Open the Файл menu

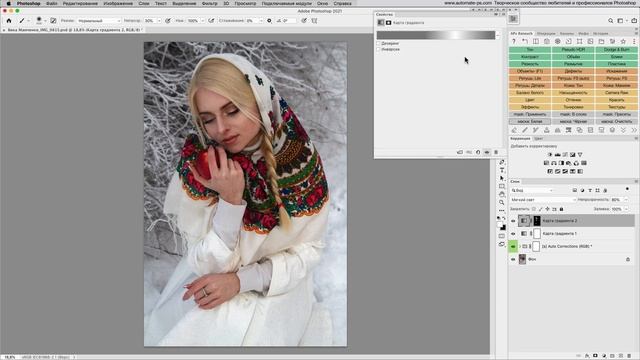tap(52, 3)
